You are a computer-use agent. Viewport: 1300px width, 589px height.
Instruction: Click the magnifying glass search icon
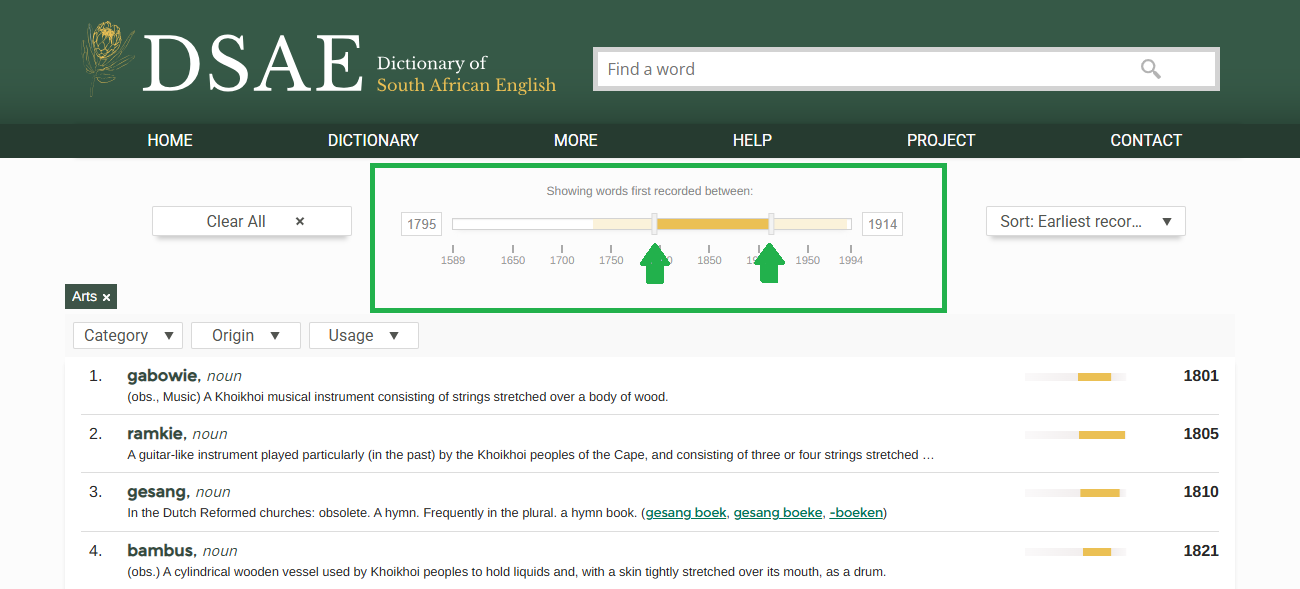click(x=1150, y=69)
